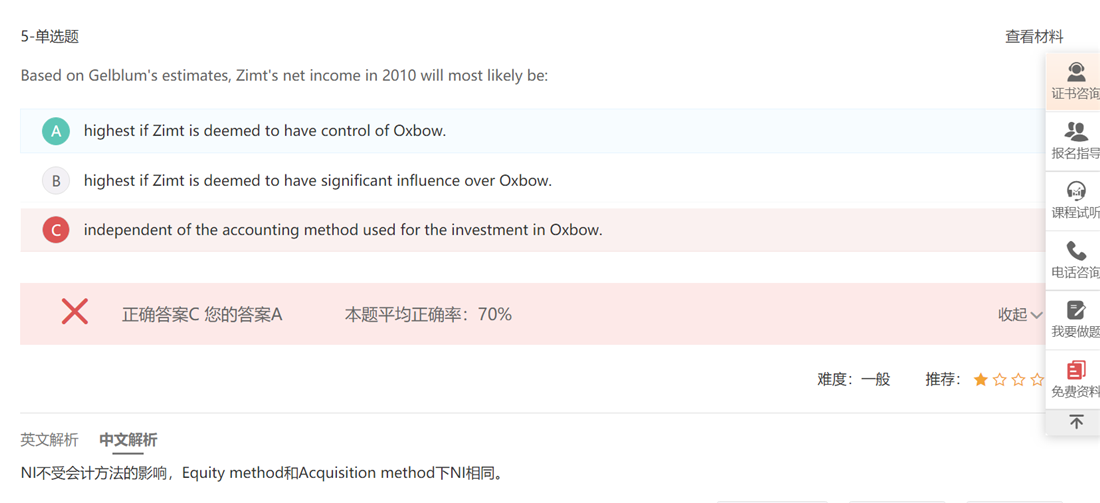Screen dimensions: 1100x503
Task: Click the practice questions (我要做题) icon
Action: (1076, 310)
